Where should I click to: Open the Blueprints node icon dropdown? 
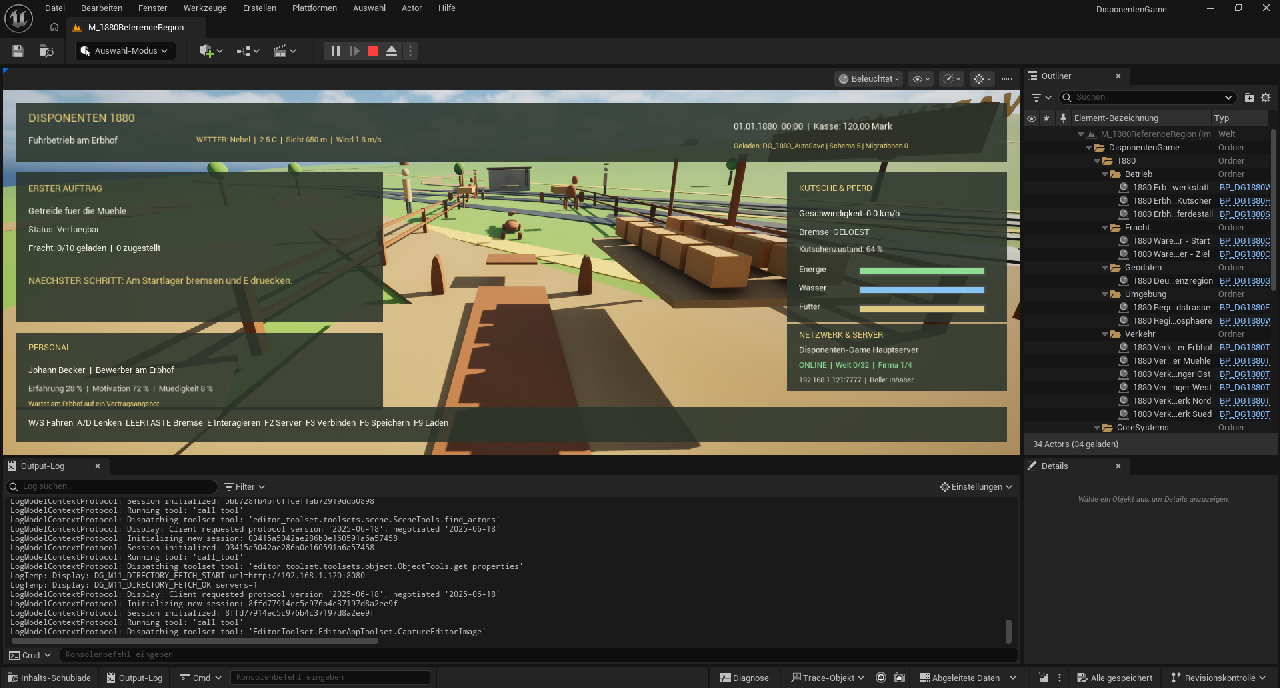point(247,50)
